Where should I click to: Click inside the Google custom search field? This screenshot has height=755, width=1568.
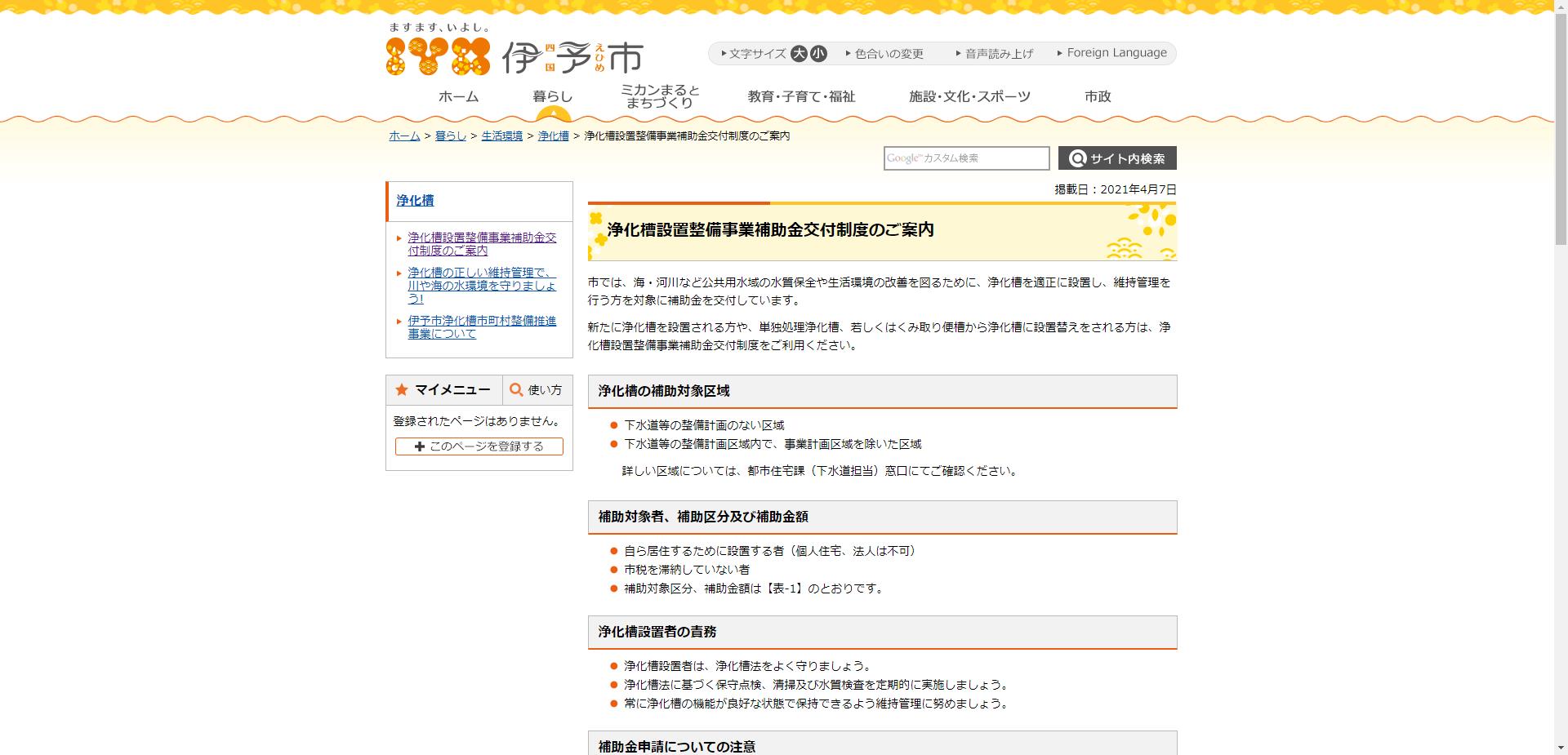tap(966, 158)
